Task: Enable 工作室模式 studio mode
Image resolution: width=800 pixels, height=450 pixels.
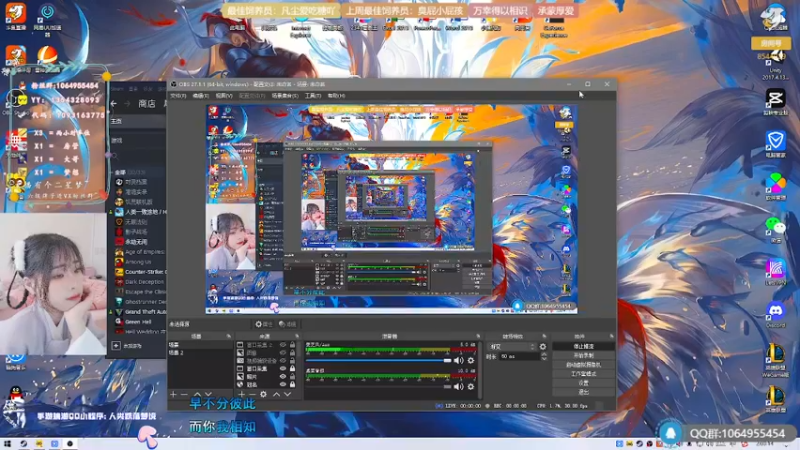Action: pyautogui.click(x=583, y=374)
